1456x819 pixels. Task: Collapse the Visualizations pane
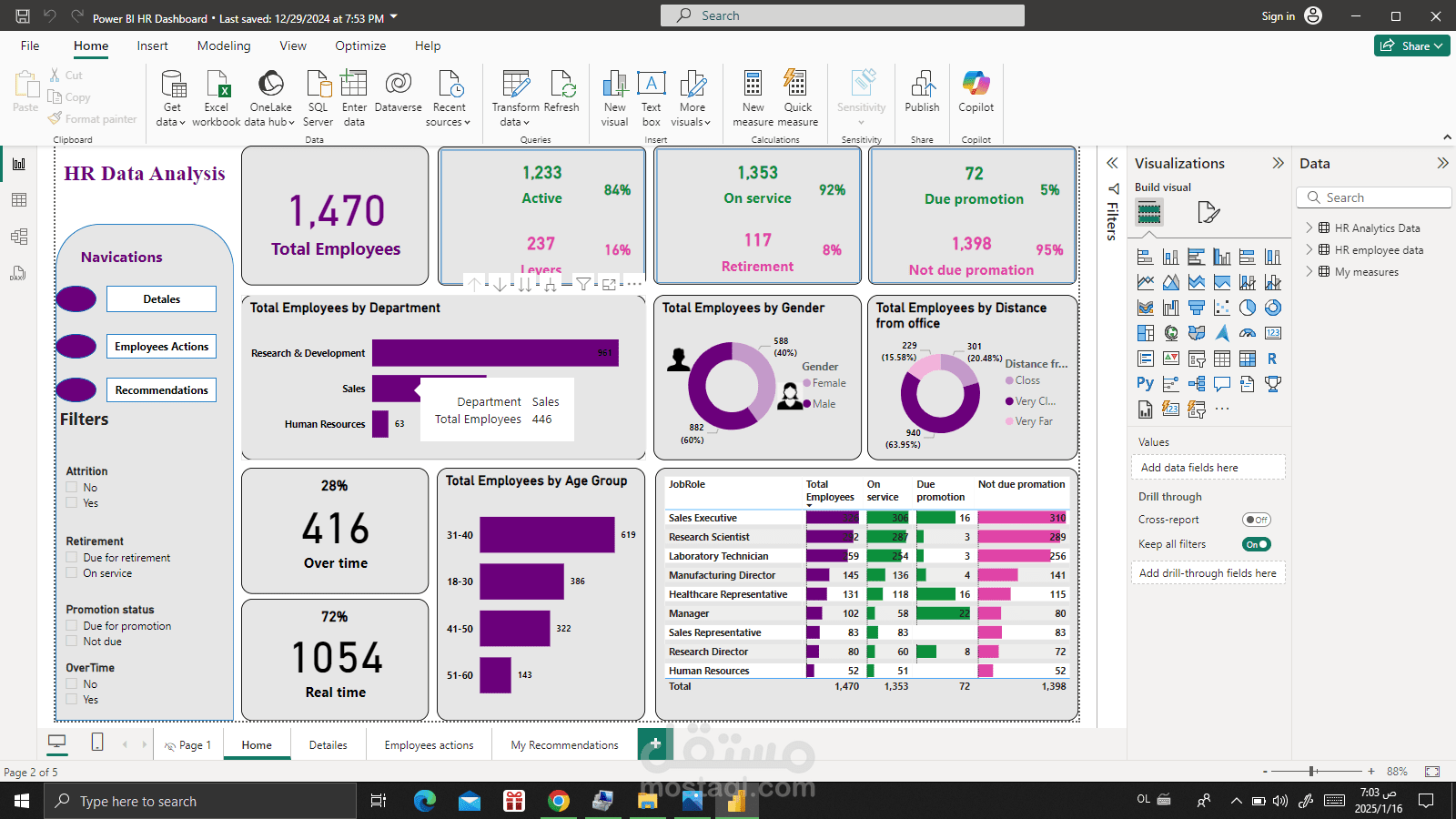coord(1278,163)
